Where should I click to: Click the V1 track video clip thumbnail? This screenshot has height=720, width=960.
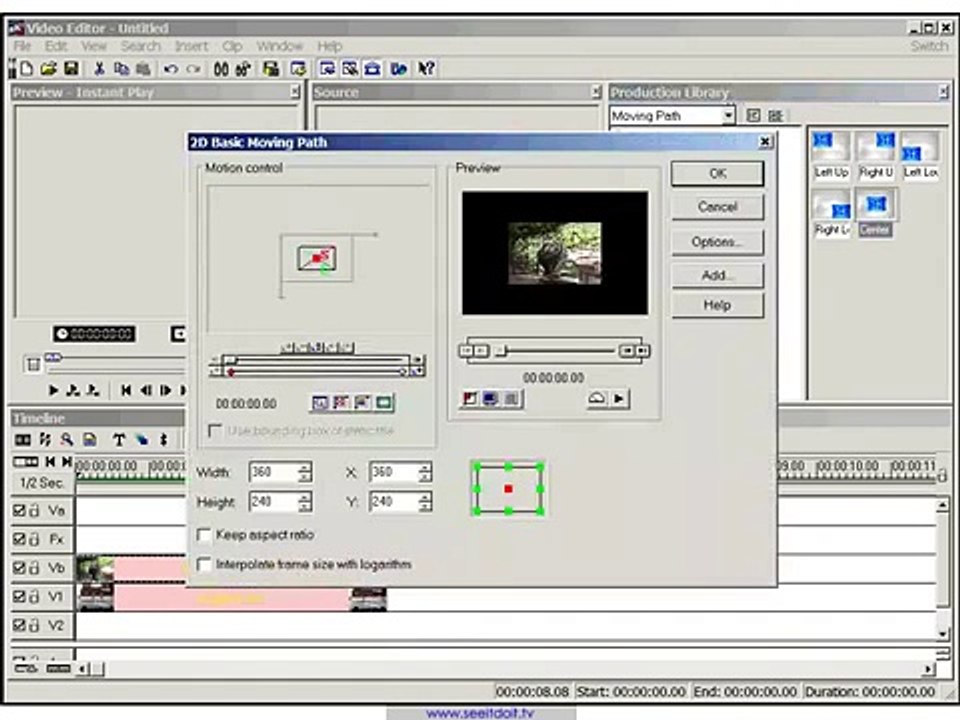coord(96,597)
